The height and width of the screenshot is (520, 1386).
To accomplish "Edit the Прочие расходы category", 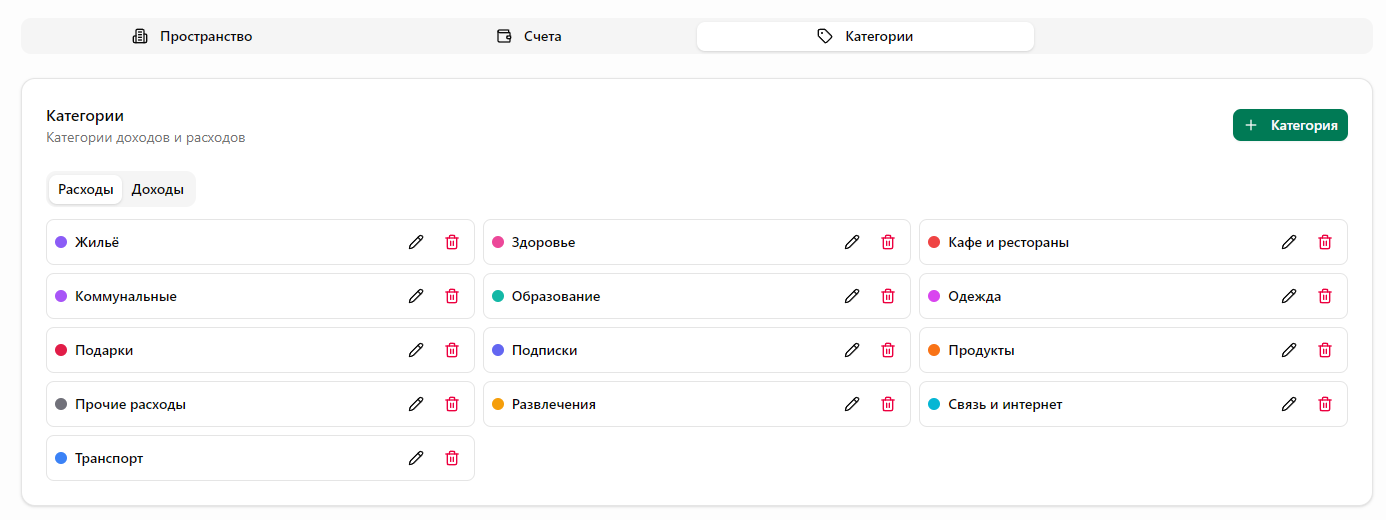I will pos(416,404).
